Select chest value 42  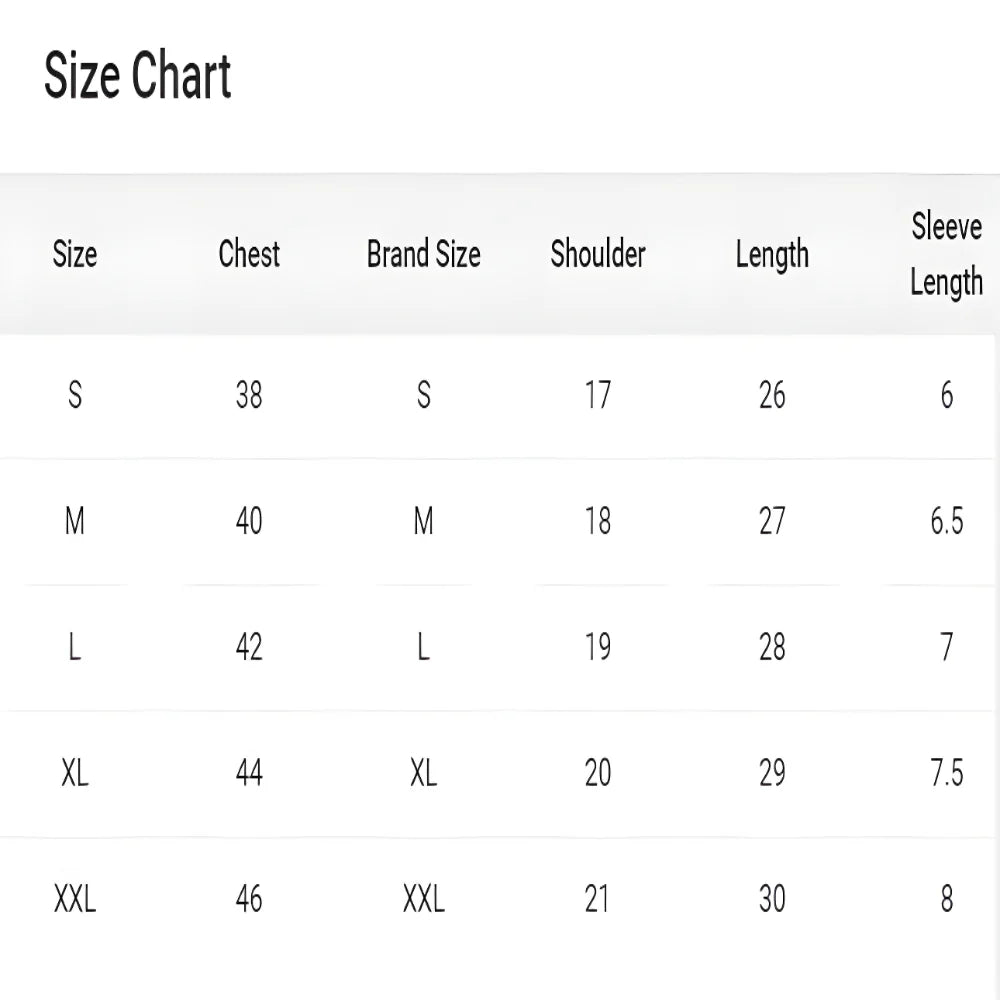[x=249, y=648]
